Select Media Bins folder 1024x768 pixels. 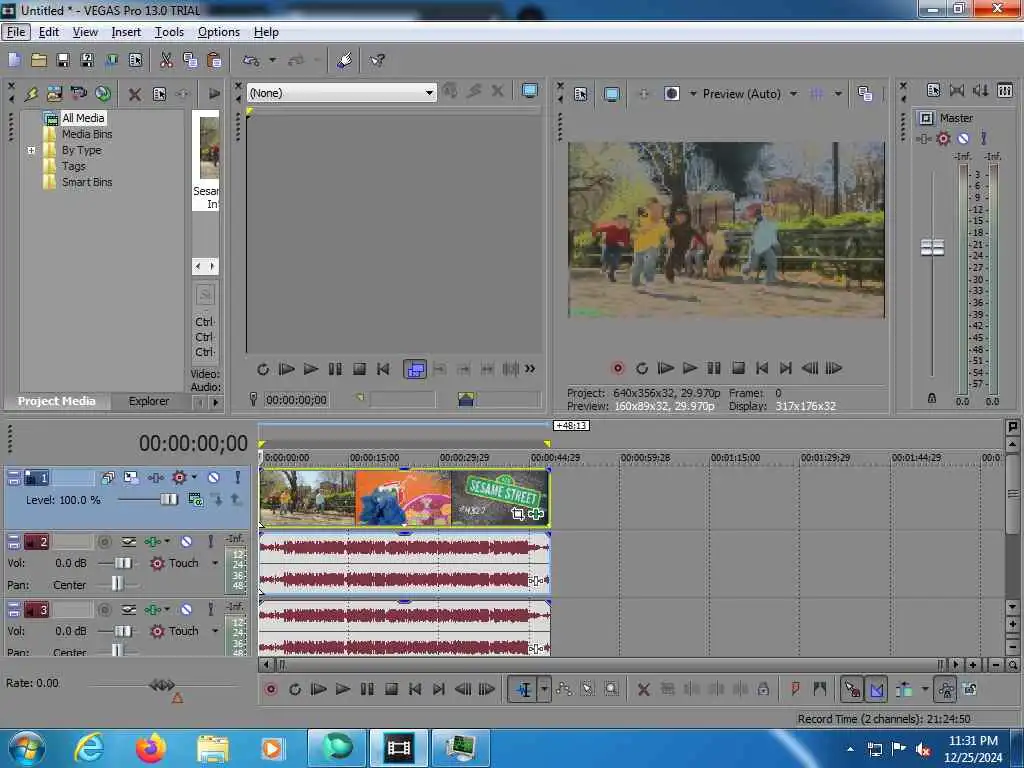click(87, 134)
